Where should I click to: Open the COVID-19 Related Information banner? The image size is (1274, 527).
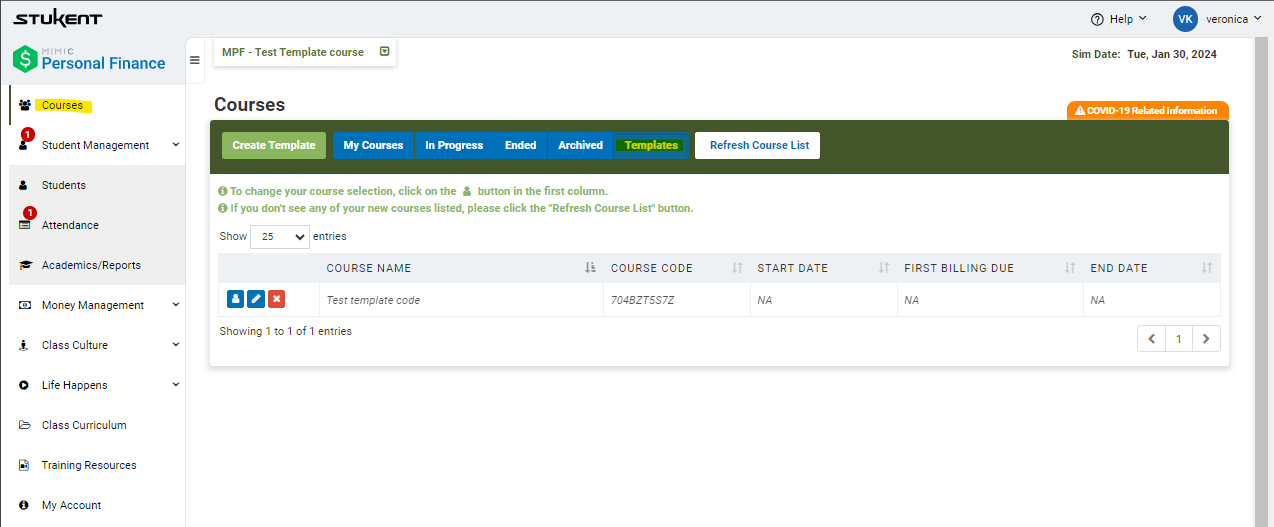click(1147, 111)
